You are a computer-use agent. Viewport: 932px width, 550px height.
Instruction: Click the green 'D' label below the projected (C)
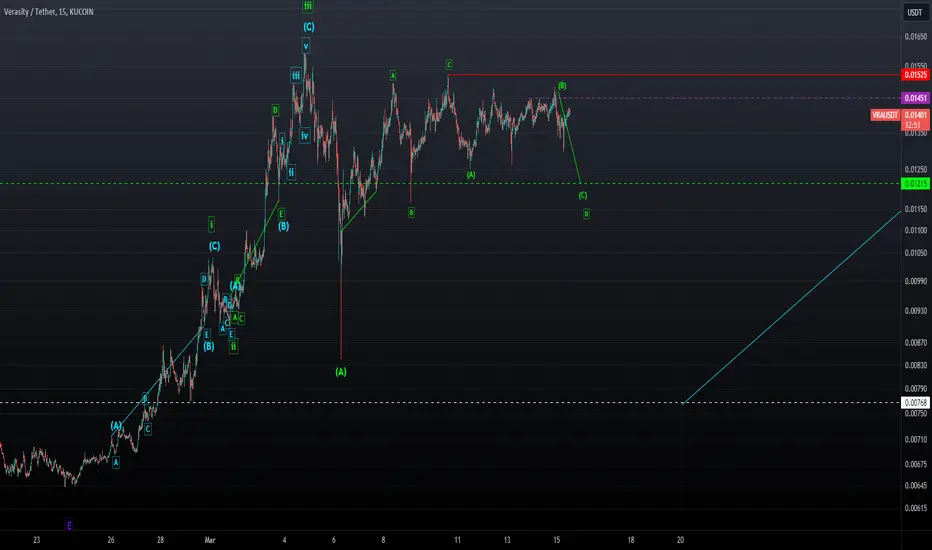click(x=586, y=213)
